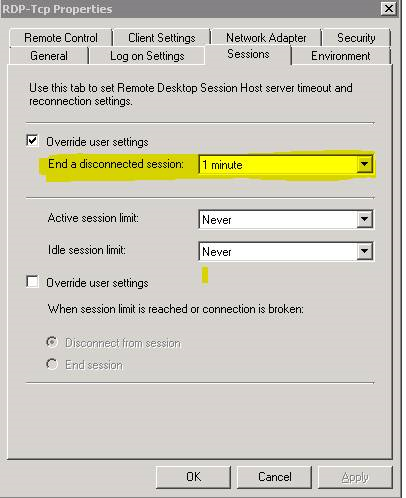Switch to the Environment tab
The width and height of the screenshot is (406, 498).
(341, 56)
